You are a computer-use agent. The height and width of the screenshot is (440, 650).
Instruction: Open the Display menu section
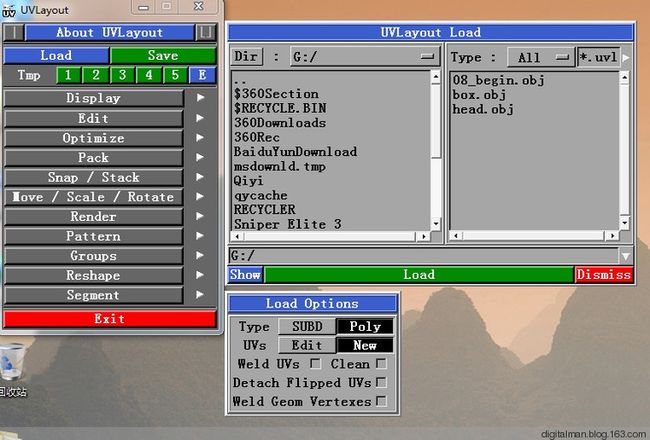[x=94, y=98]
